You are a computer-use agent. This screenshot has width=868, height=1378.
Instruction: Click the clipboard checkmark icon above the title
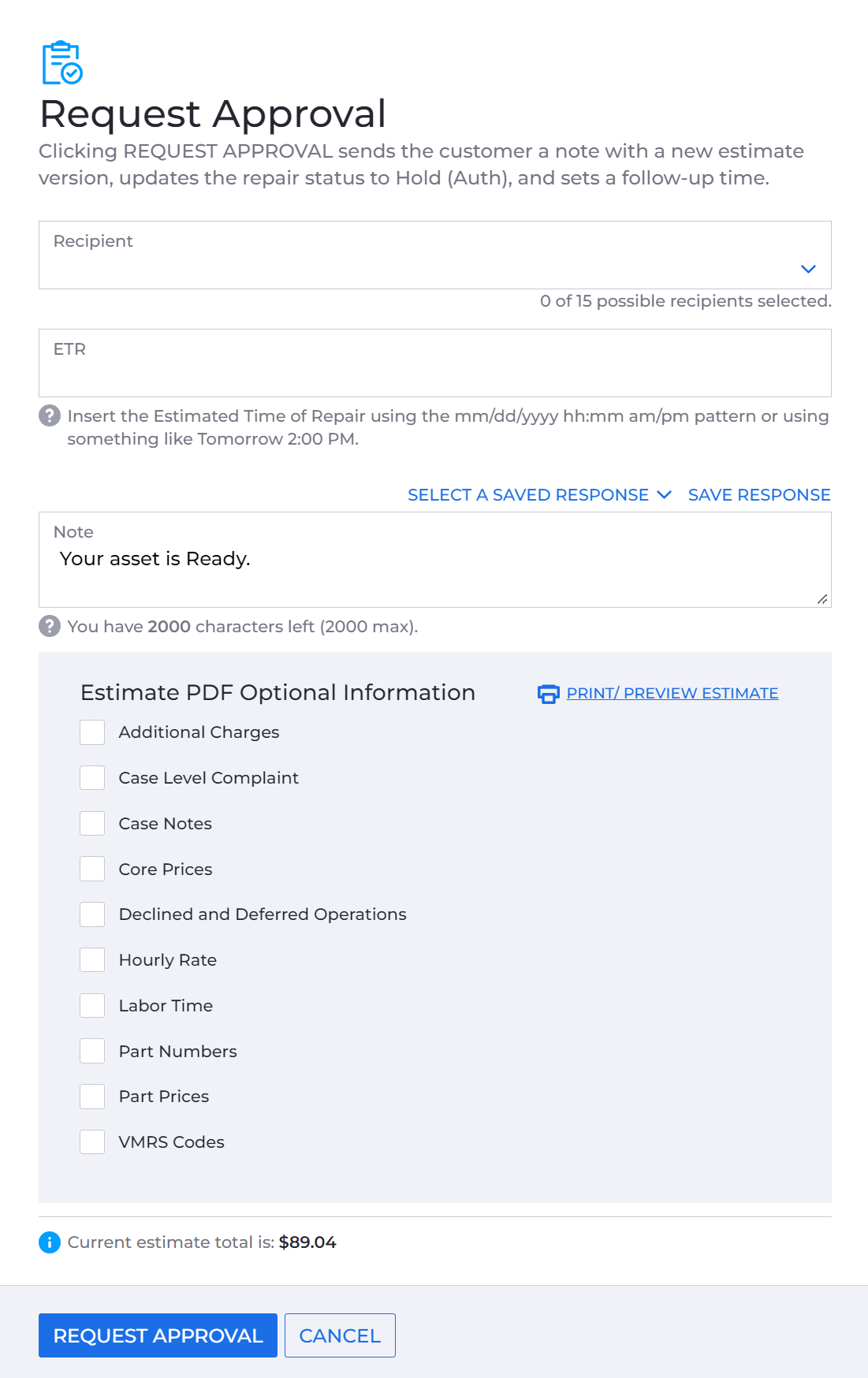[62, 62]
